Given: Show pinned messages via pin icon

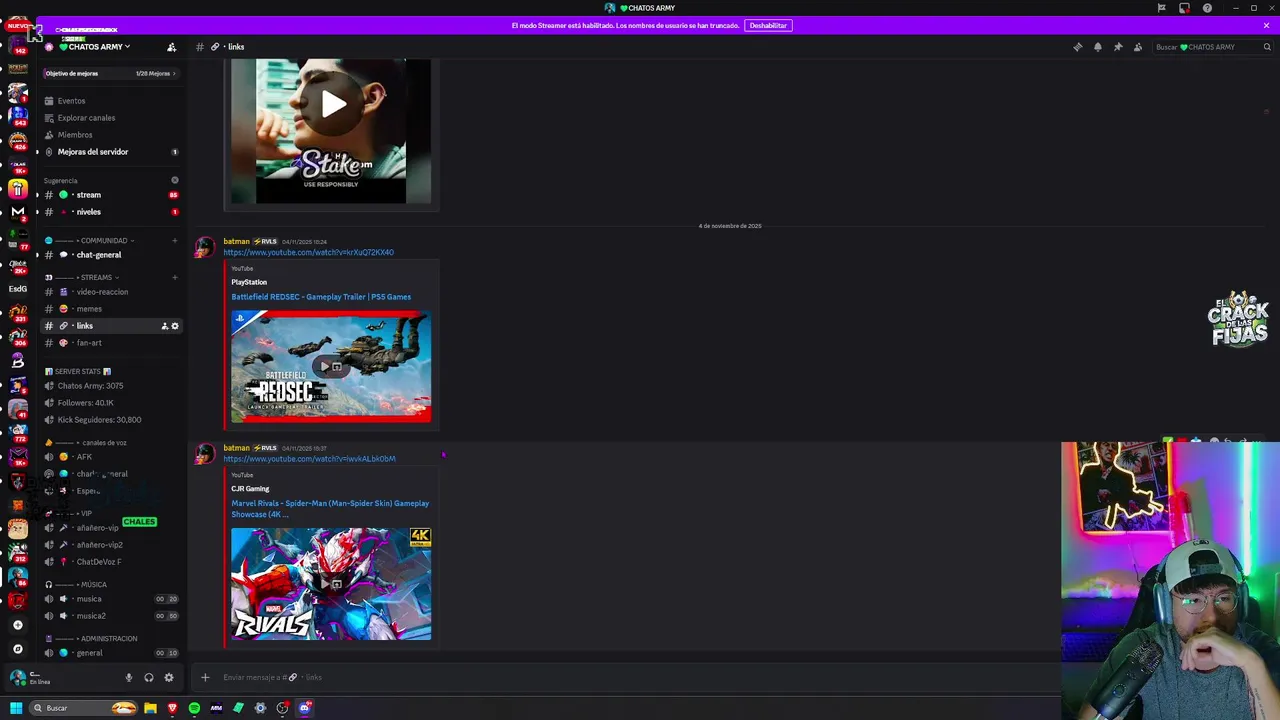Looking at the screenshot, I should pyautogui.click(x=1118, y=47).
